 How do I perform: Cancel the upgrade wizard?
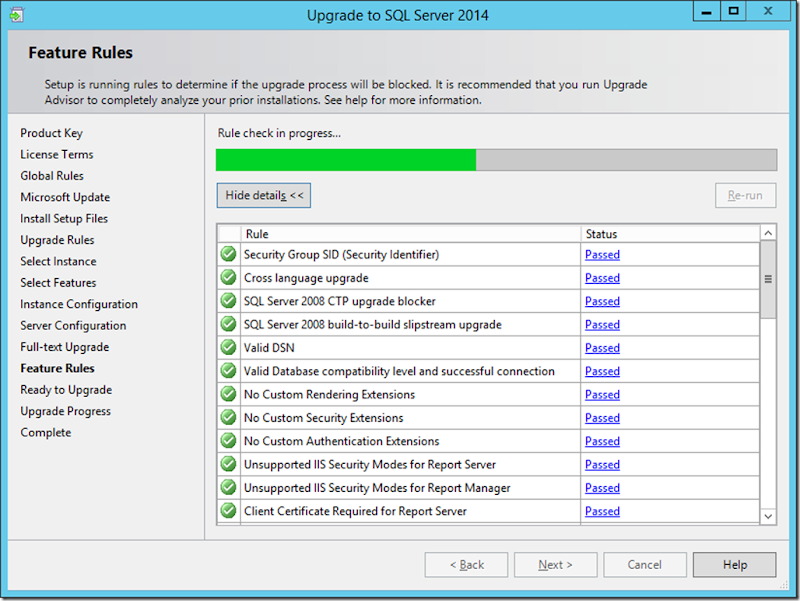click(x=645, y=565)
